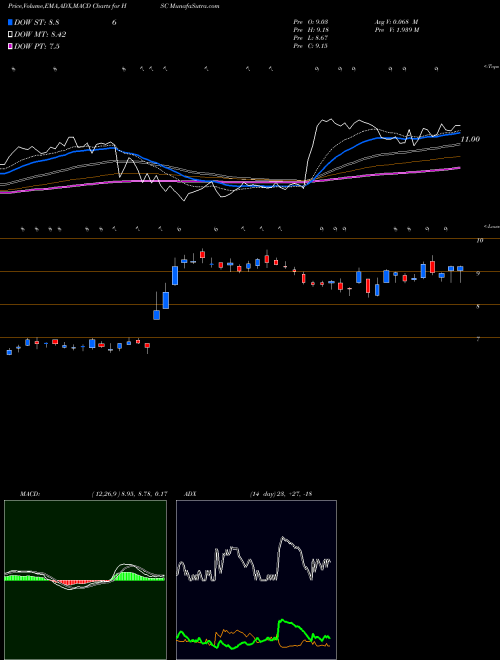Click the 'Avg V: 0.968 M' volume text
Image resolution: width=500 pixels, height=660 pixels.
396,22
